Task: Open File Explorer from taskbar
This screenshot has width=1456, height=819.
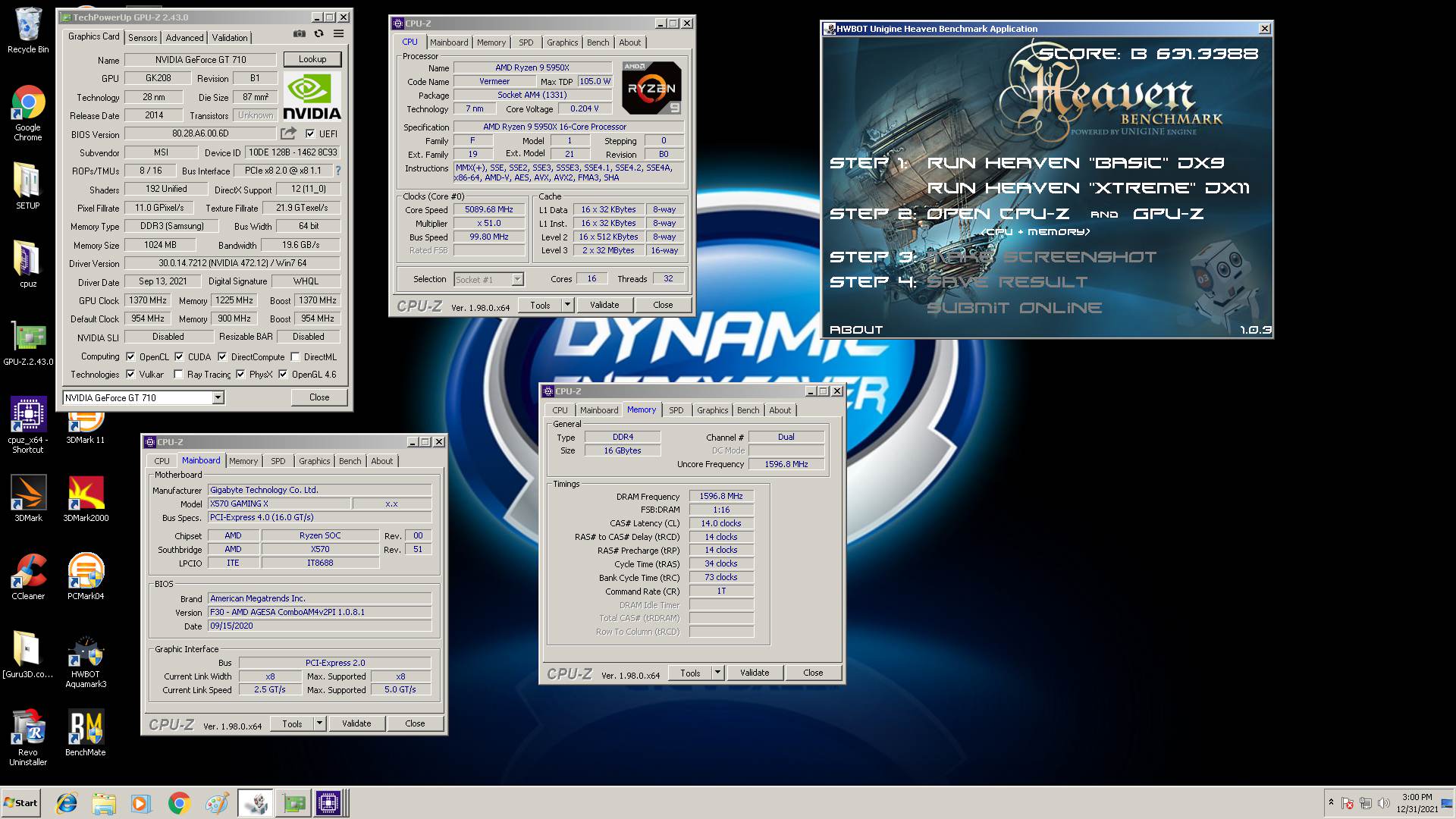Action: 104,803
